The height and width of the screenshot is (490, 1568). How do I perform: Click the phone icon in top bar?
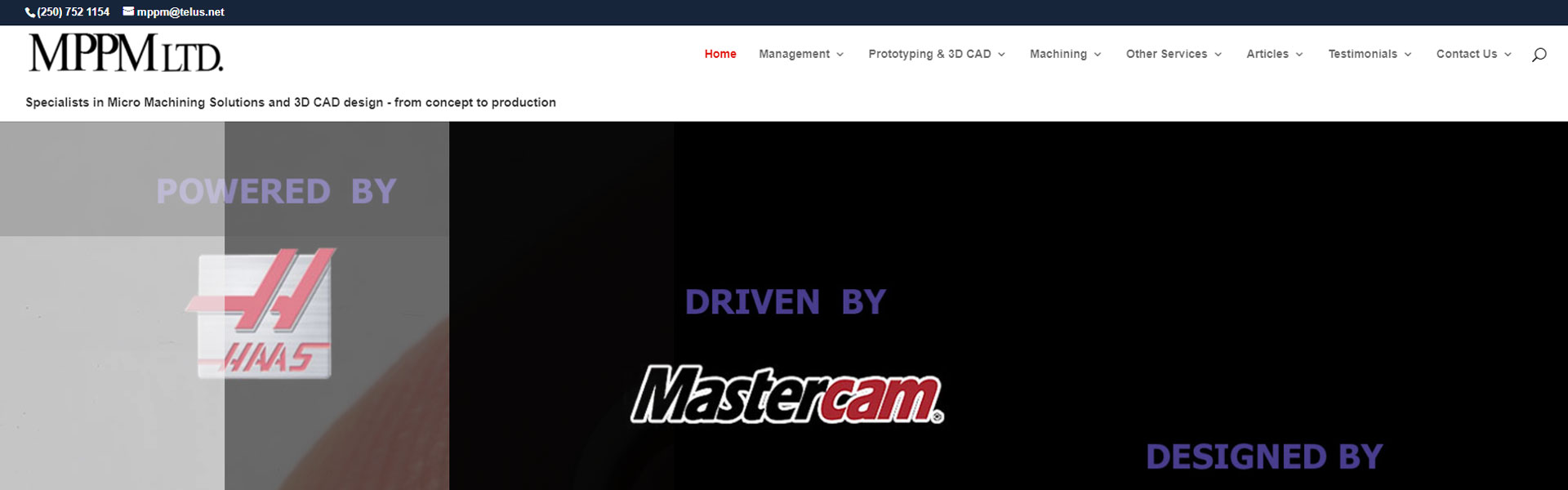point(30,12)
